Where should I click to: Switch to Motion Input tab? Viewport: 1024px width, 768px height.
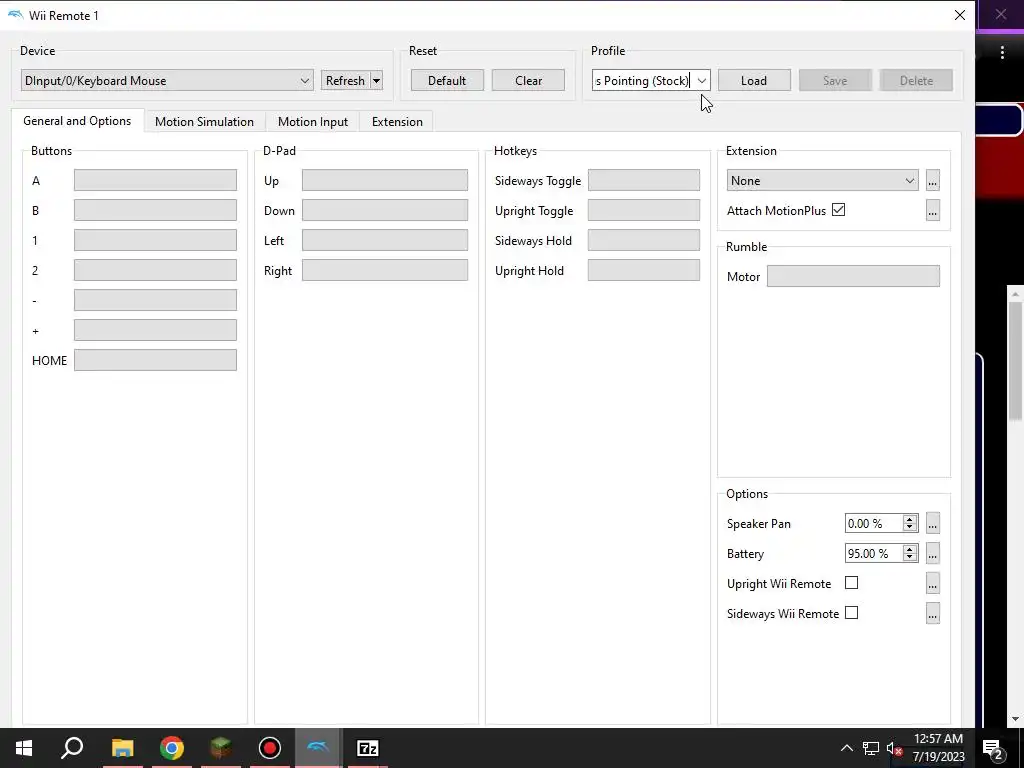[313, 121]
